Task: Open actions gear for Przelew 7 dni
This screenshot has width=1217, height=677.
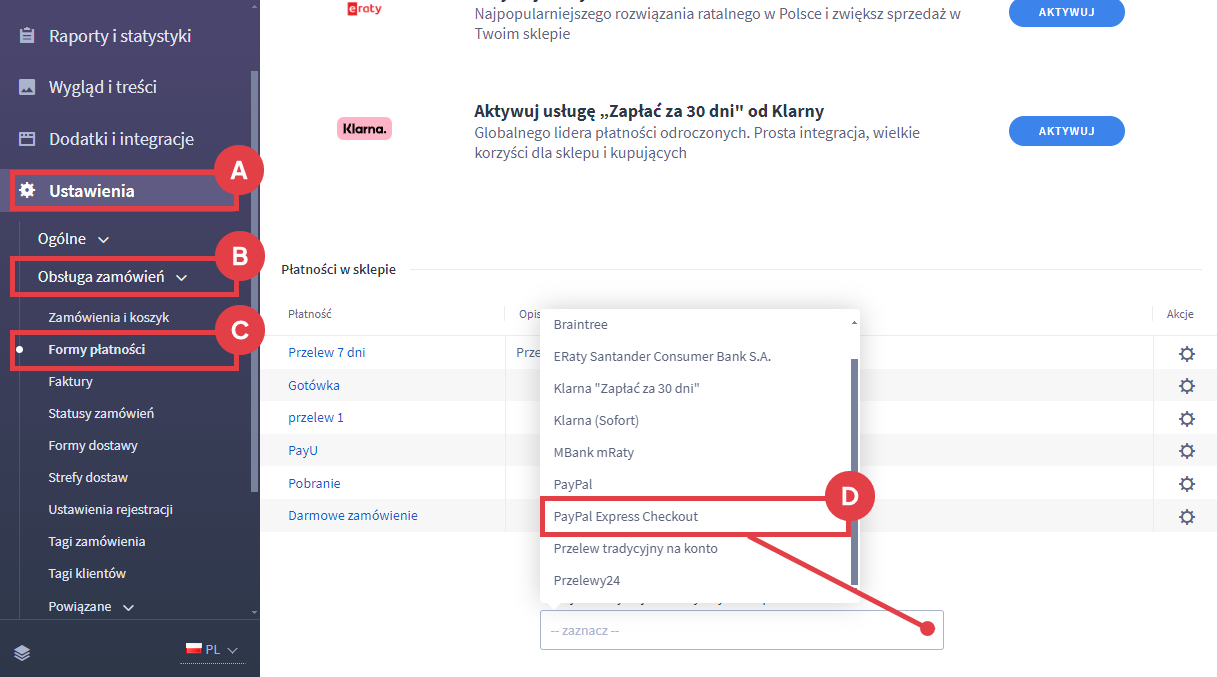Action: pos(1186,354)
